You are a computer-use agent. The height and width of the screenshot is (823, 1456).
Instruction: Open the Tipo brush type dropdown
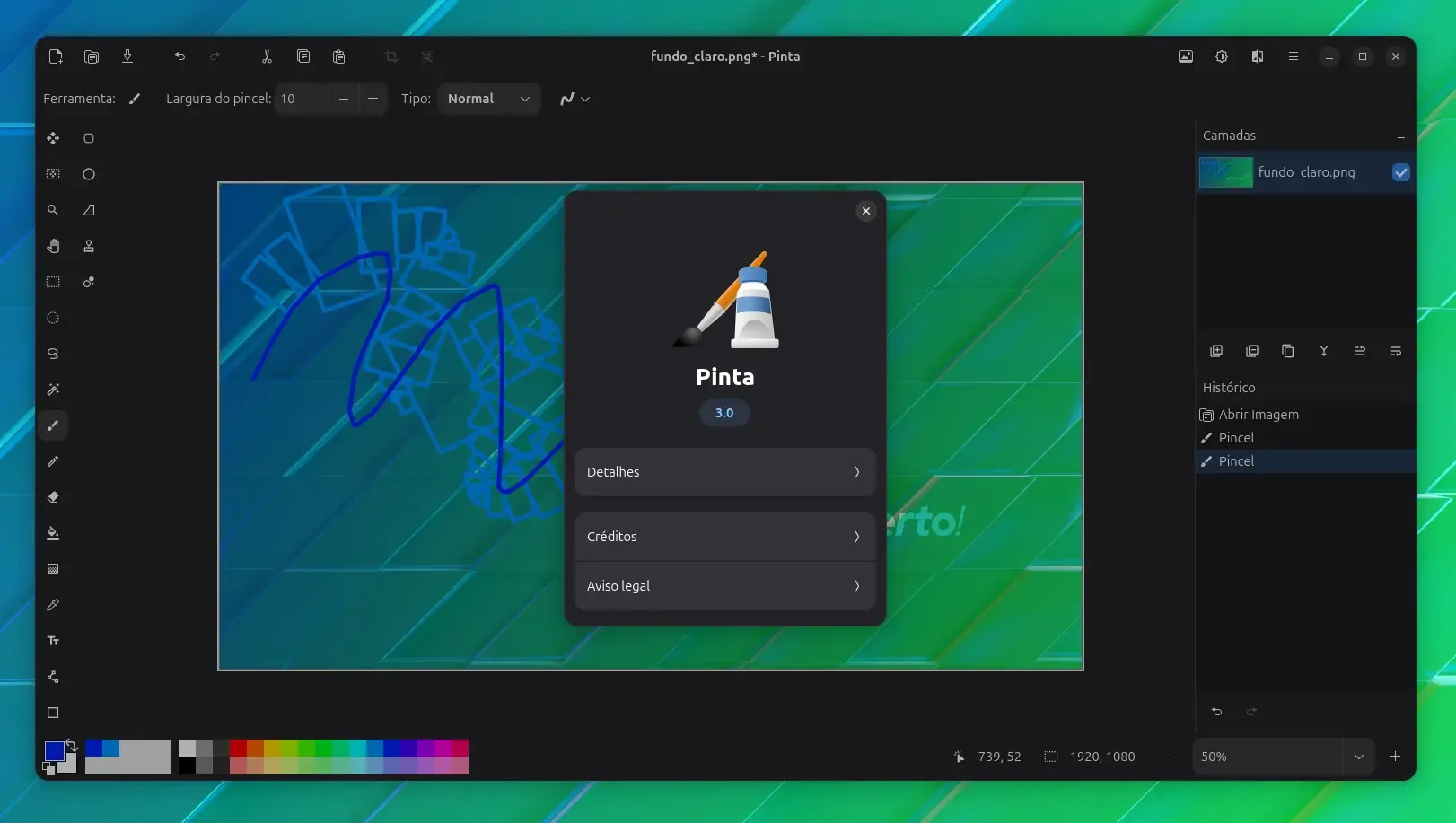(x=489, y=99)
